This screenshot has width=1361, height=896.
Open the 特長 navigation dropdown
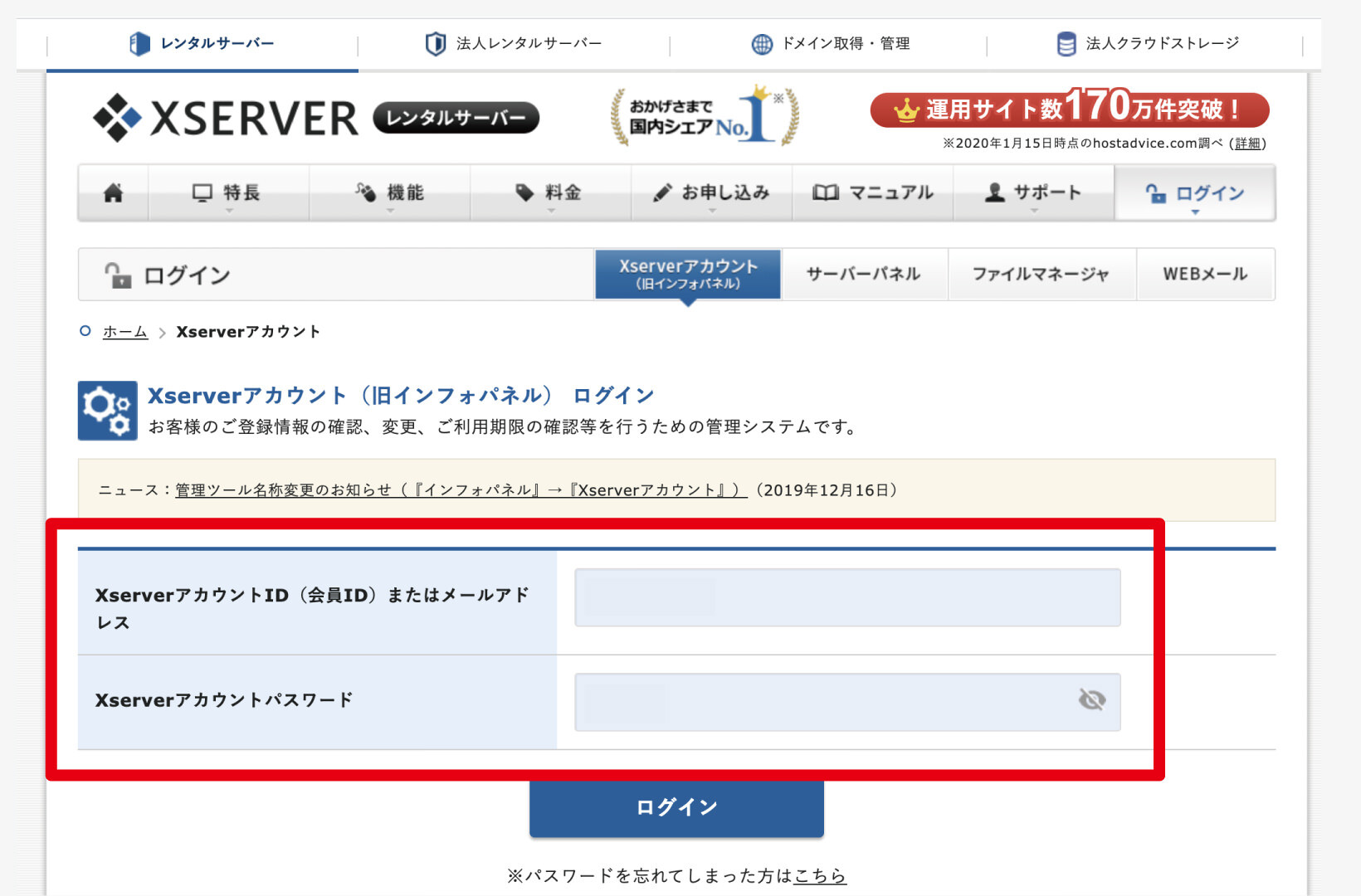click(x=228, y=193)
